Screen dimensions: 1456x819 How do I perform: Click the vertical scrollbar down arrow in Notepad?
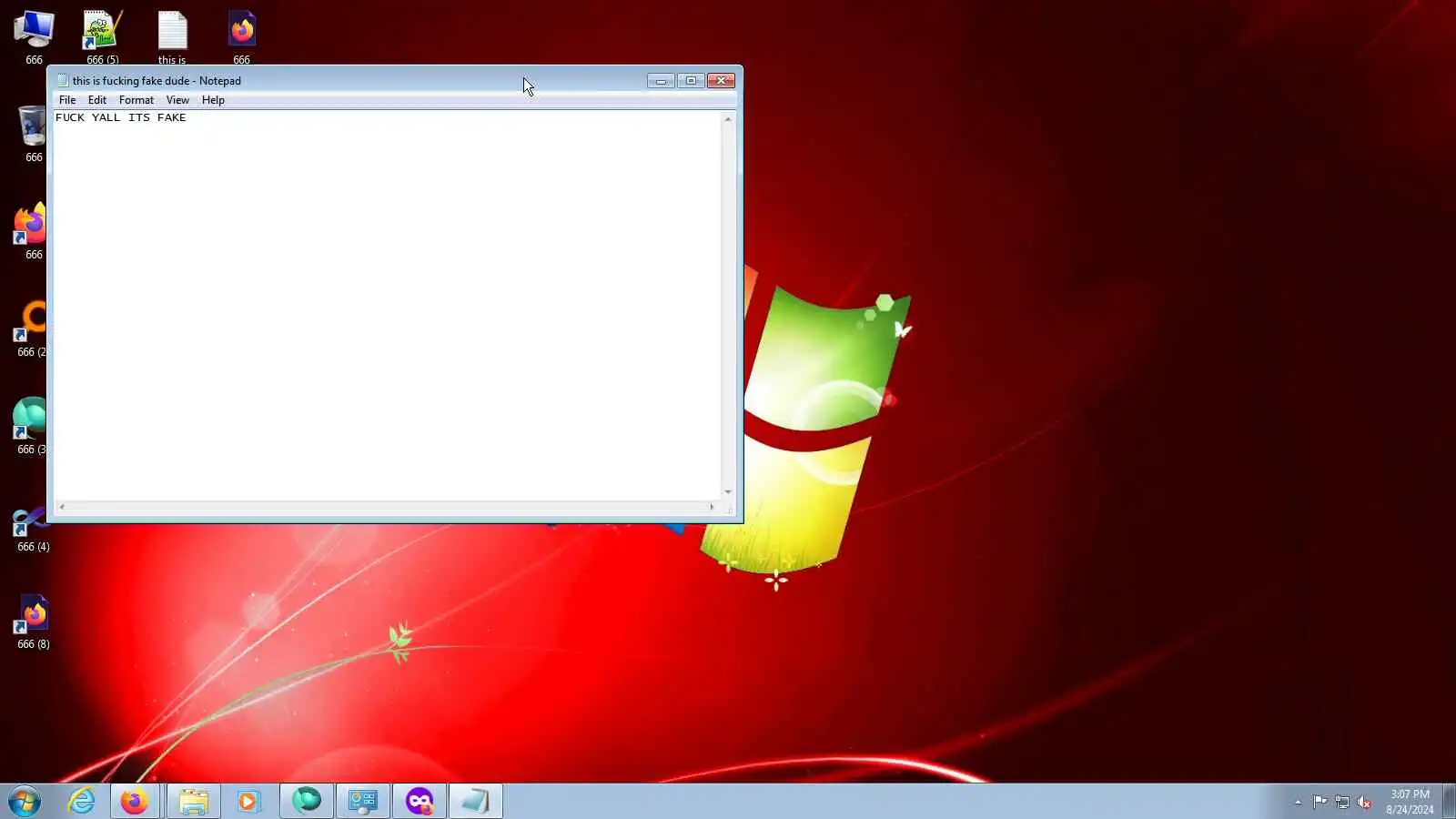click(728, 492)
